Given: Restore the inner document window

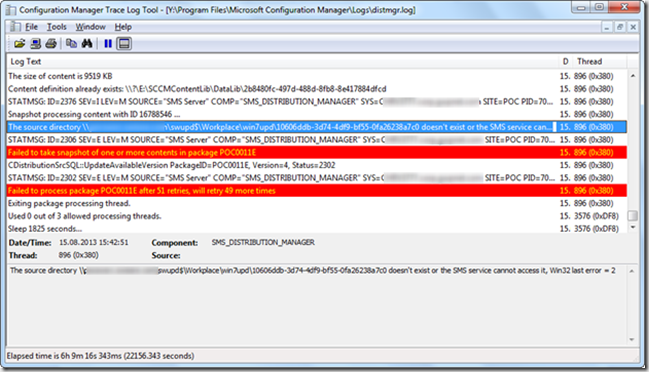Looking at the screenshot, I should (620, 27).
